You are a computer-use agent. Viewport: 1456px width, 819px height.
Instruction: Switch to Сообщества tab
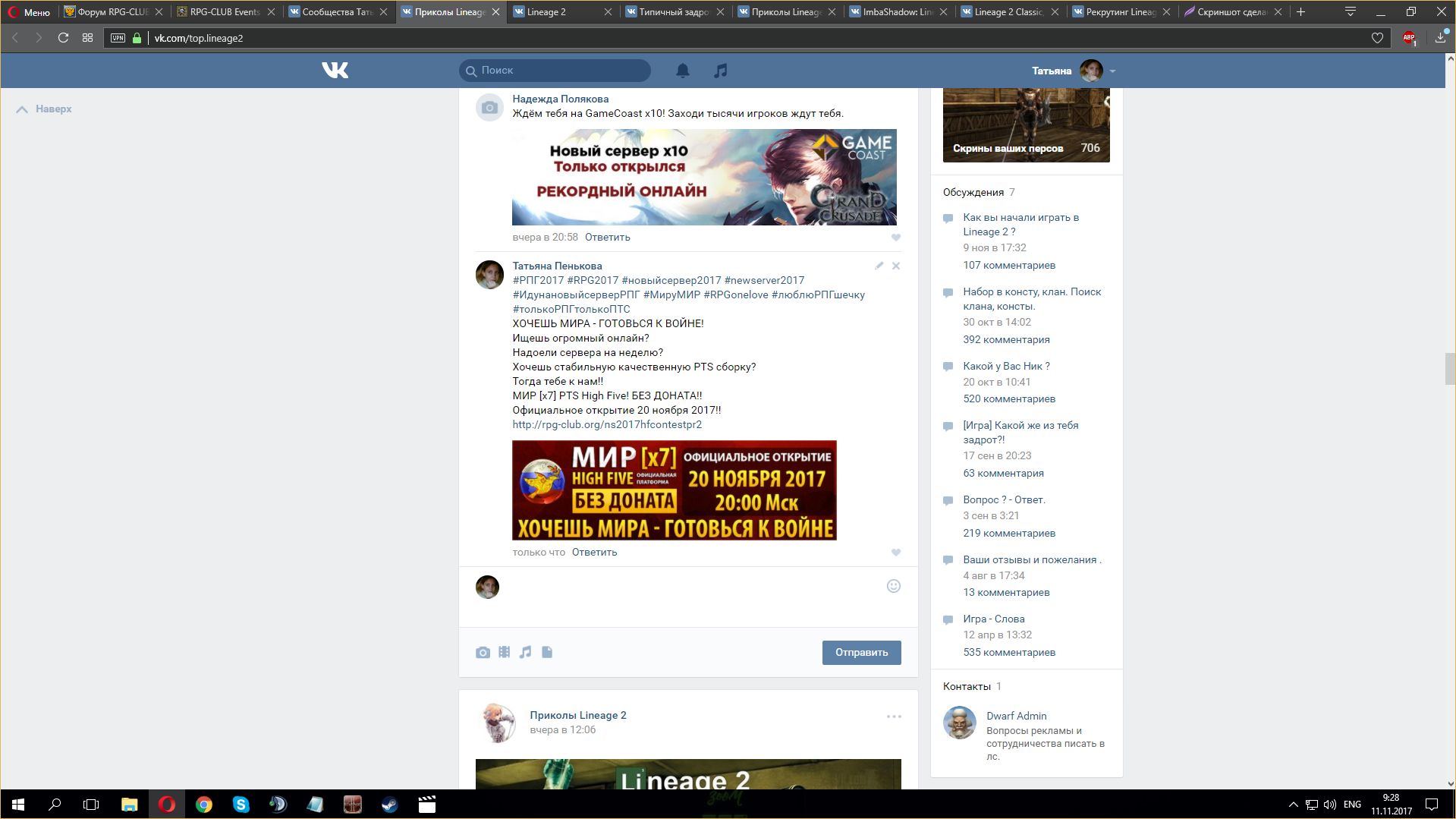pos(337,12)
